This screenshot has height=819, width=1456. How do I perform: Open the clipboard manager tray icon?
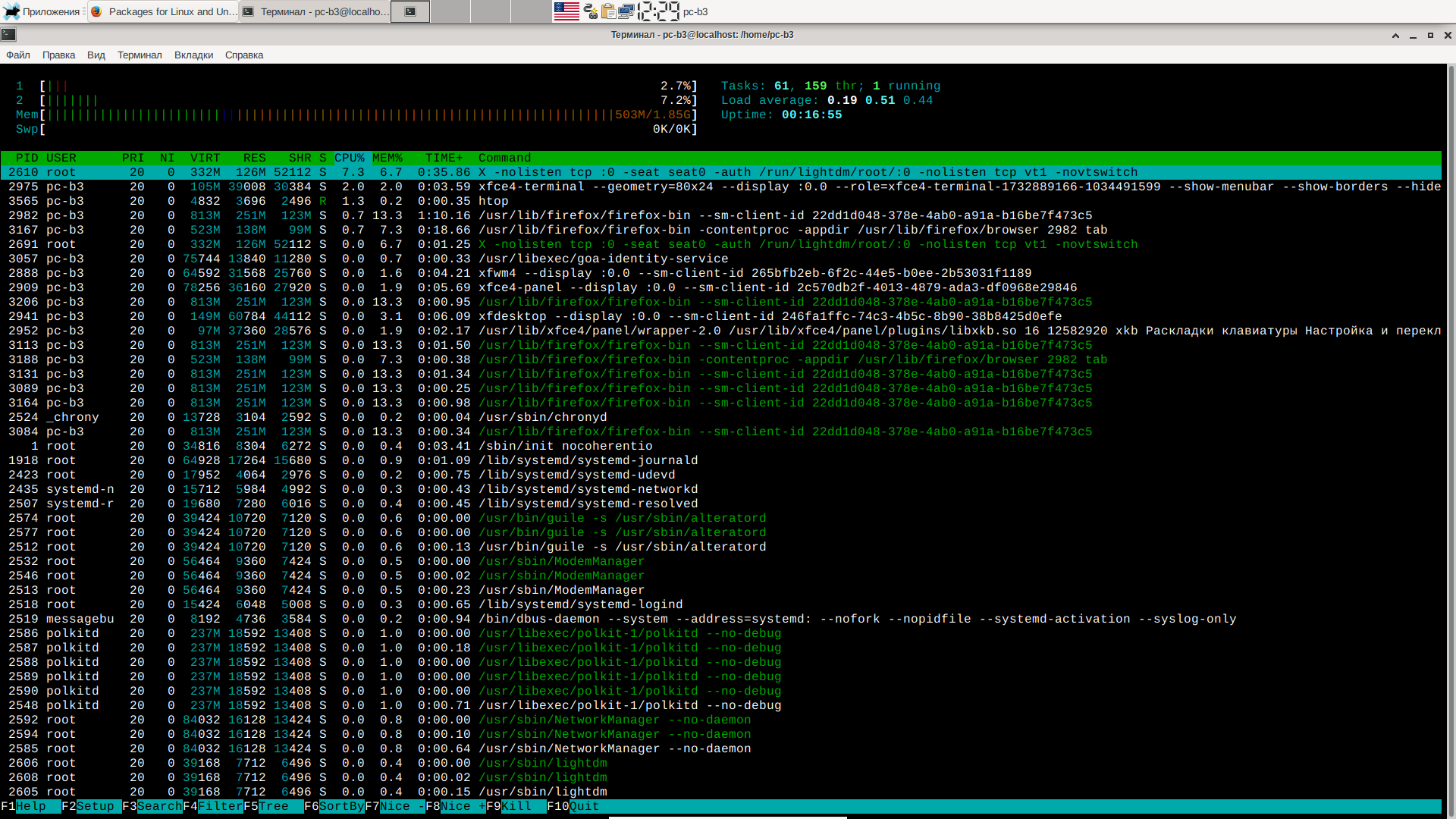pyautogui.click(x=608, y=11)
